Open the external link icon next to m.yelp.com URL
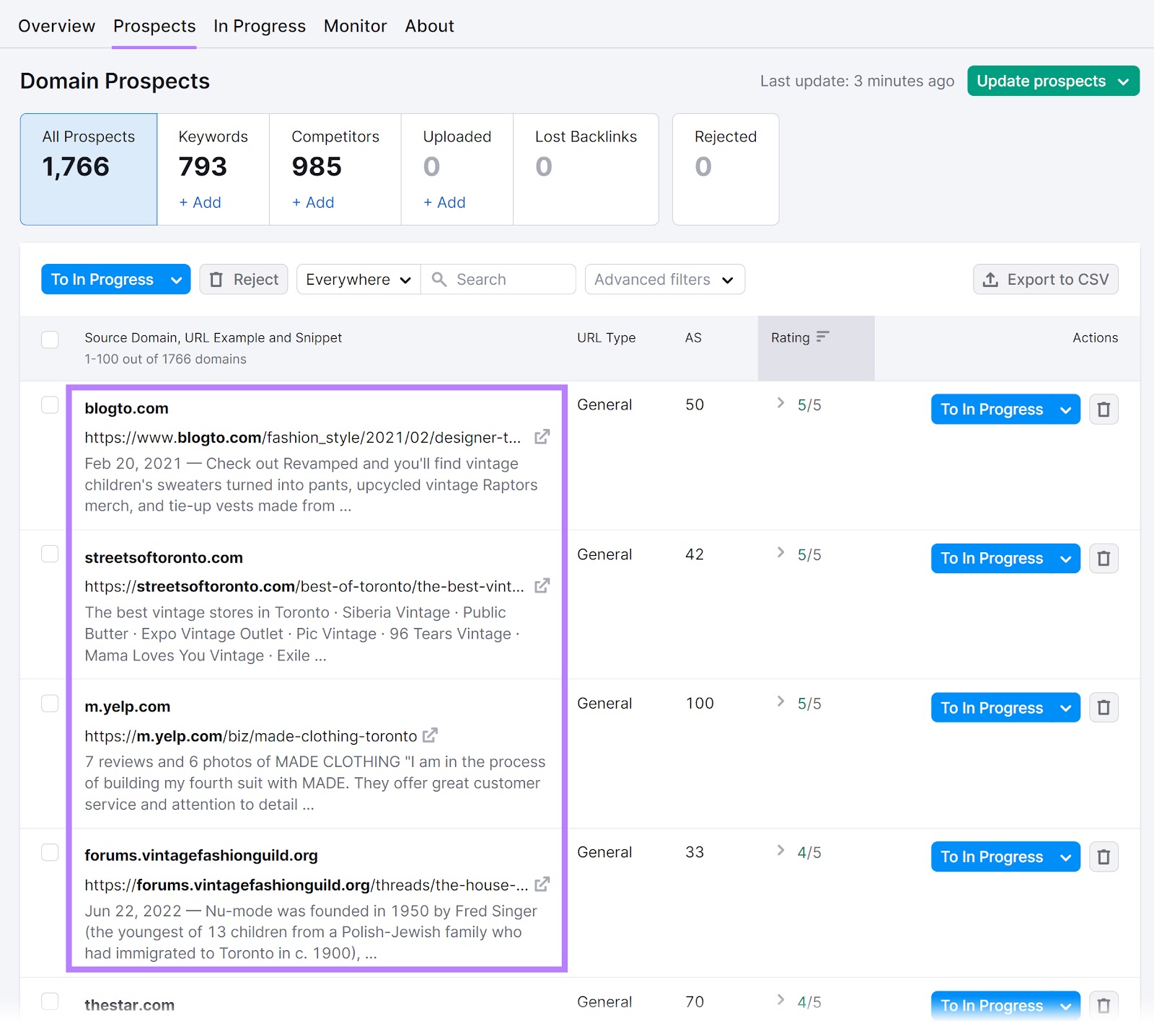The image size is (1154, 1036). click(430, 736)
